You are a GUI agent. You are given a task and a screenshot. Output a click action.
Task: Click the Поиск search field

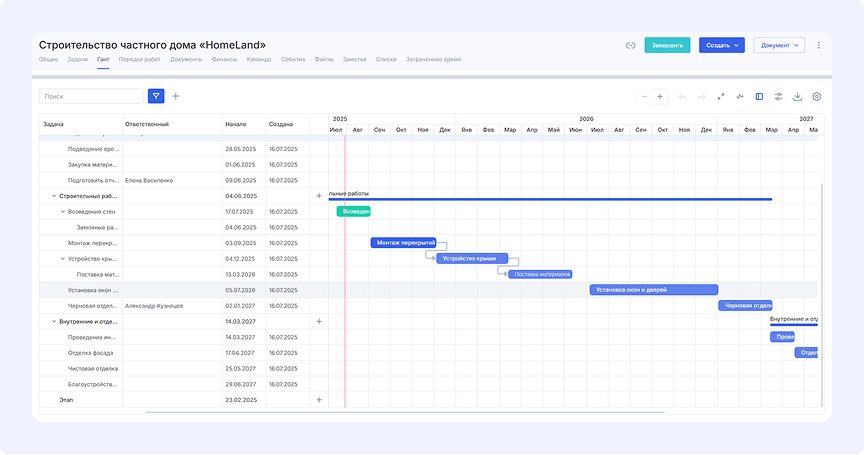[91, 96]
